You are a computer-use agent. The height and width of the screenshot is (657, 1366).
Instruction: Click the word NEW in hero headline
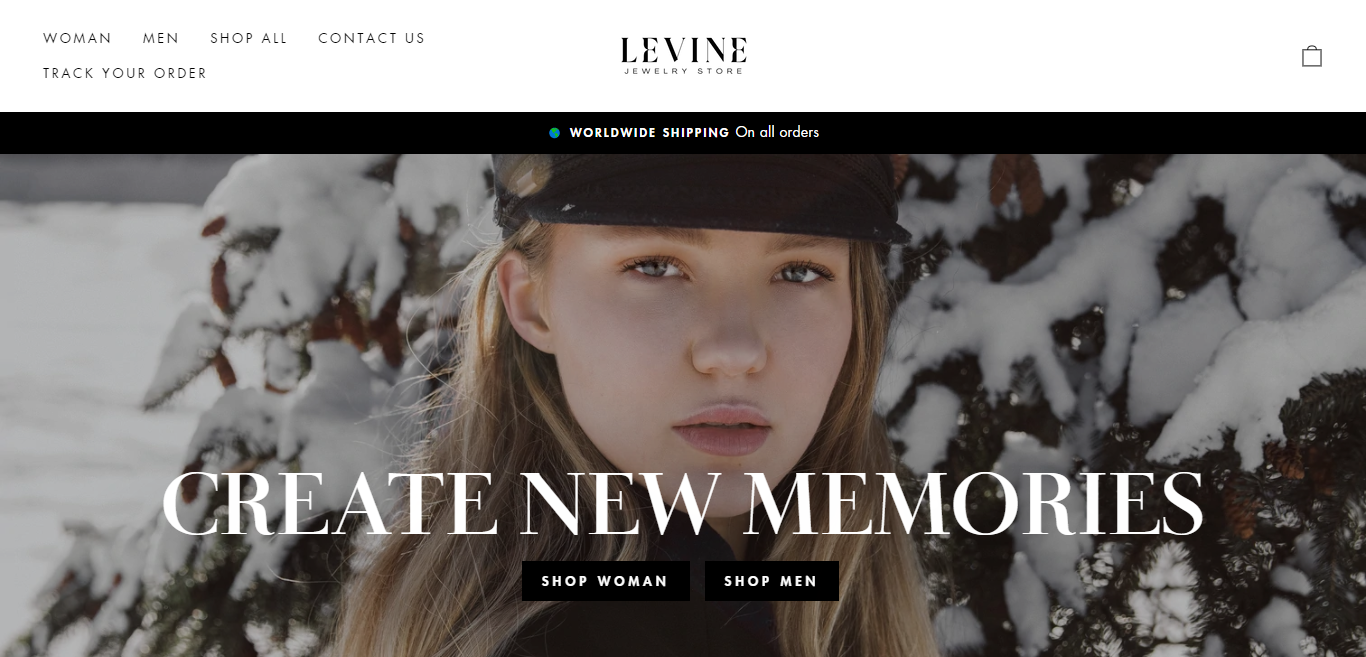(621, 504)
